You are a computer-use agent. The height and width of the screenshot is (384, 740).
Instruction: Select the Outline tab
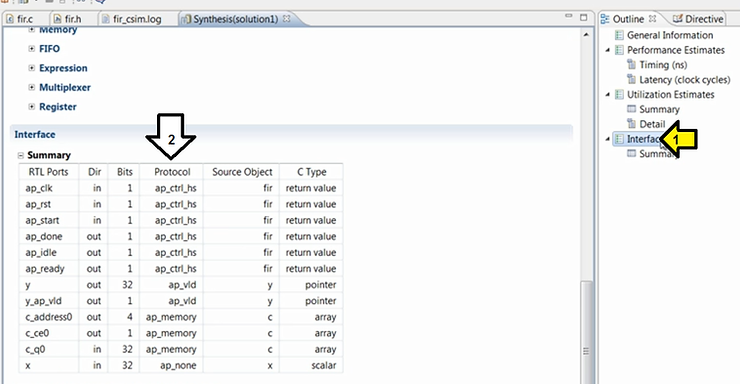(628, 19)
